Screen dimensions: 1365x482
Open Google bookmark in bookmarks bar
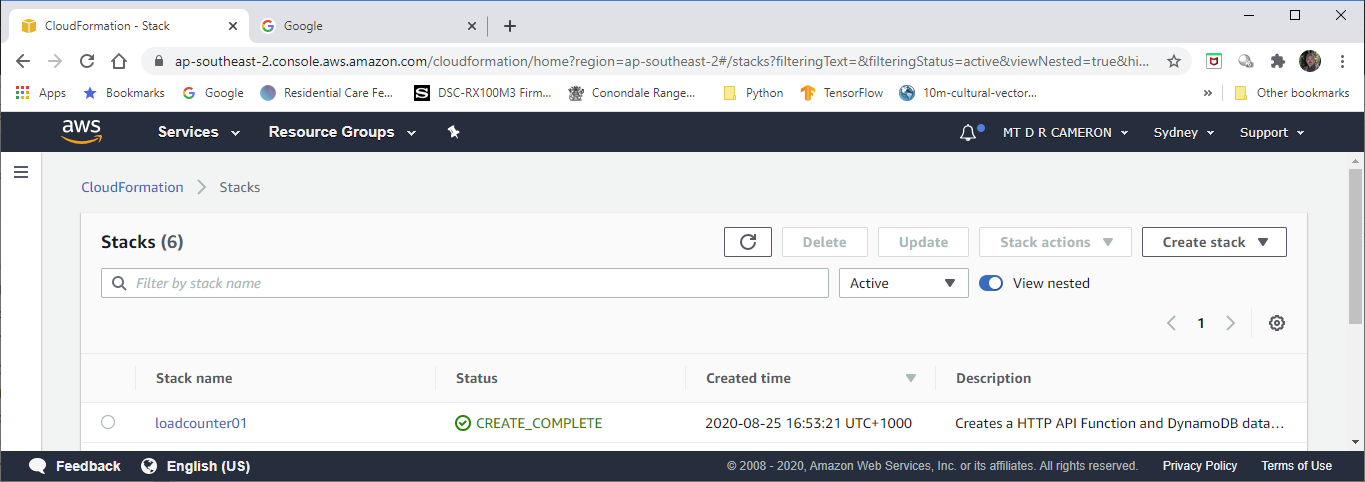pyautogui.click(x=213, y=93)
